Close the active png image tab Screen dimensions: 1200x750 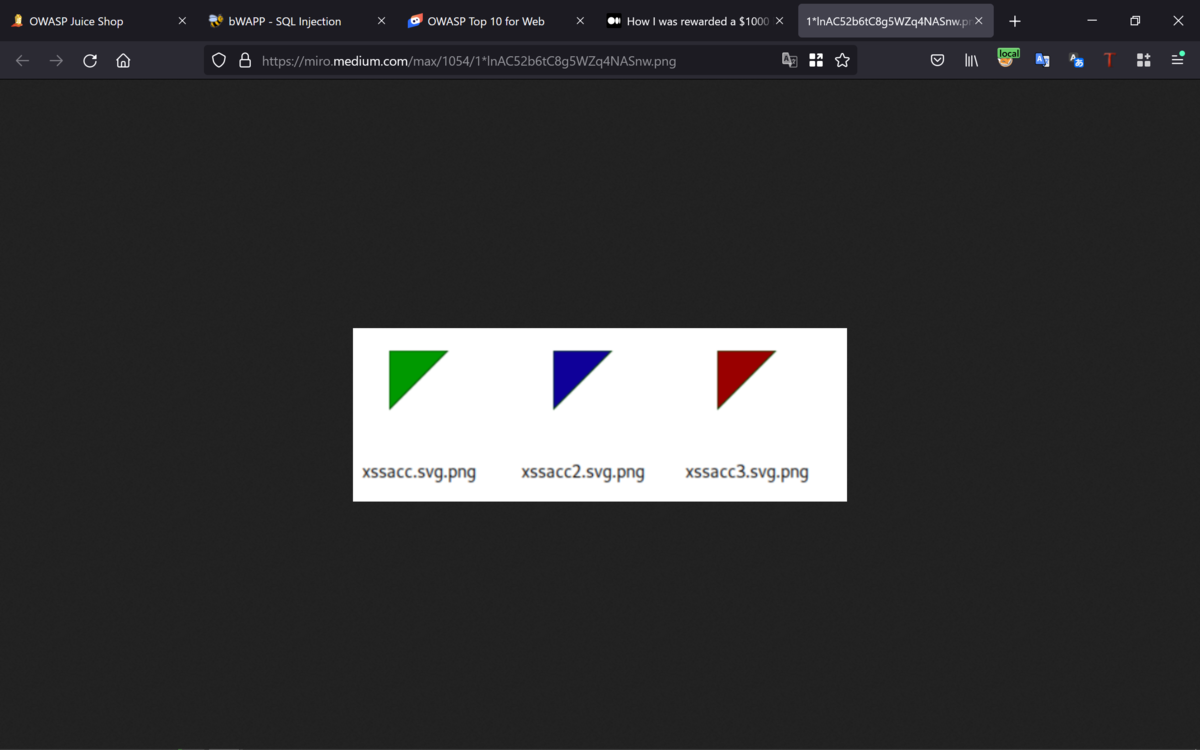click(978, 21)
